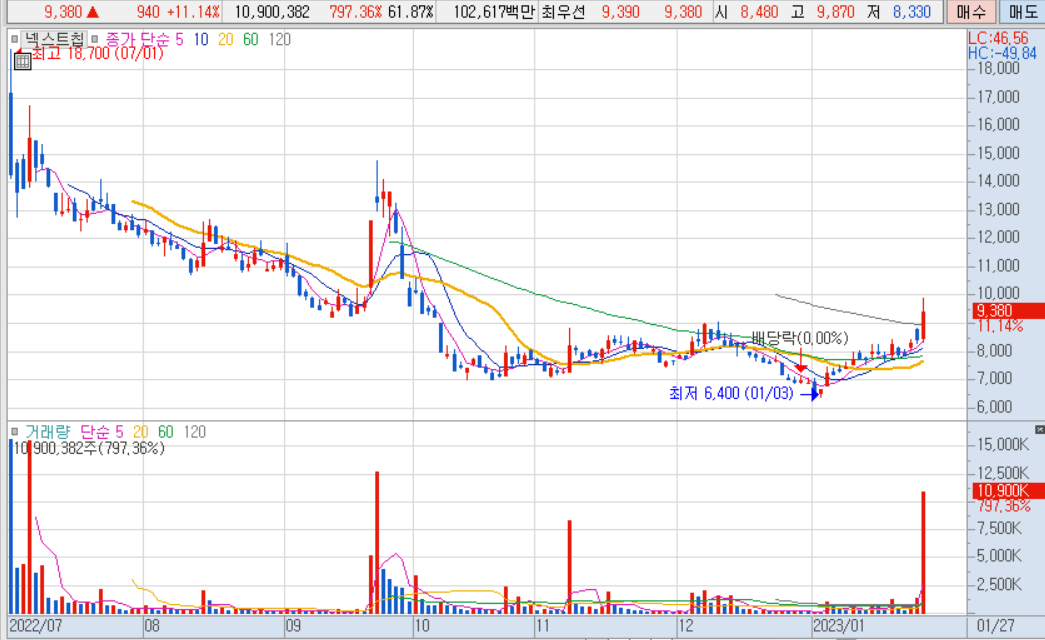Select the 5-day price moving average label
This screenshot has width=1045, height=640.
tap(179, 39)
